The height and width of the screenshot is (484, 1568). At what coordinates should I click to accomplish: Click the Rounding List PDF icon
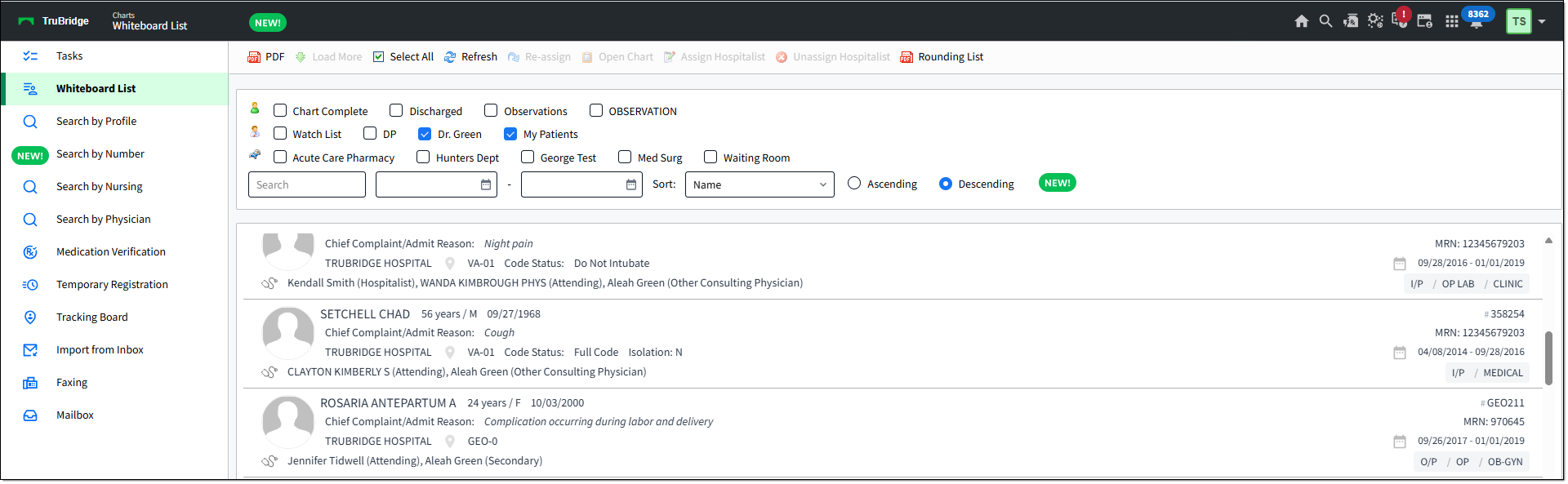coord(906,57)
